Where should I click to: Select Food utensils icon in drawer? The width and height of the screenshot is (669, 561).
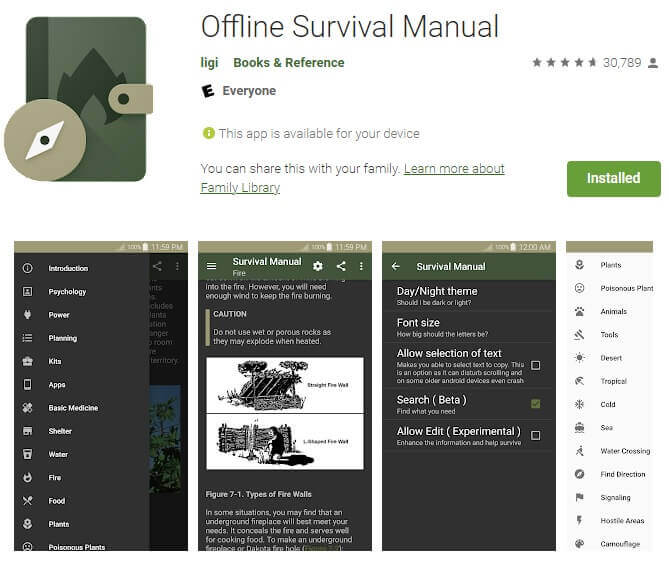27,500
